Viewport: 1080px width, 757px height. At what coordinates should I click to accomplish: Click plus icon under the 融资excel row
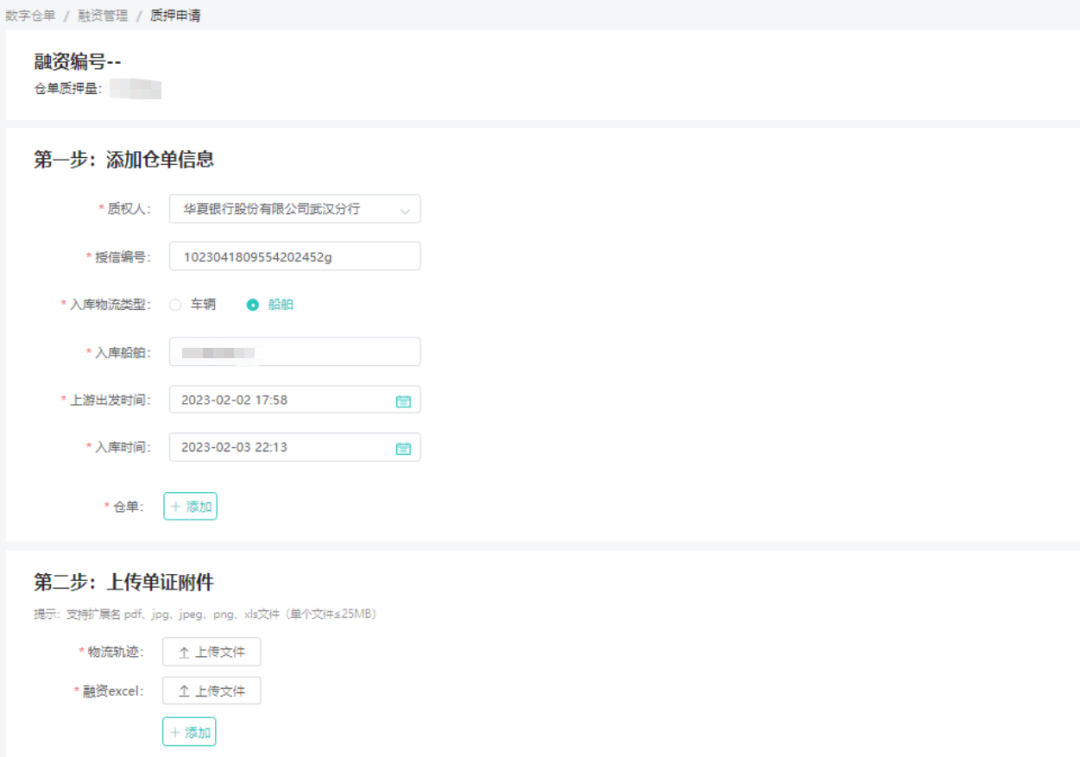point(175,732)
